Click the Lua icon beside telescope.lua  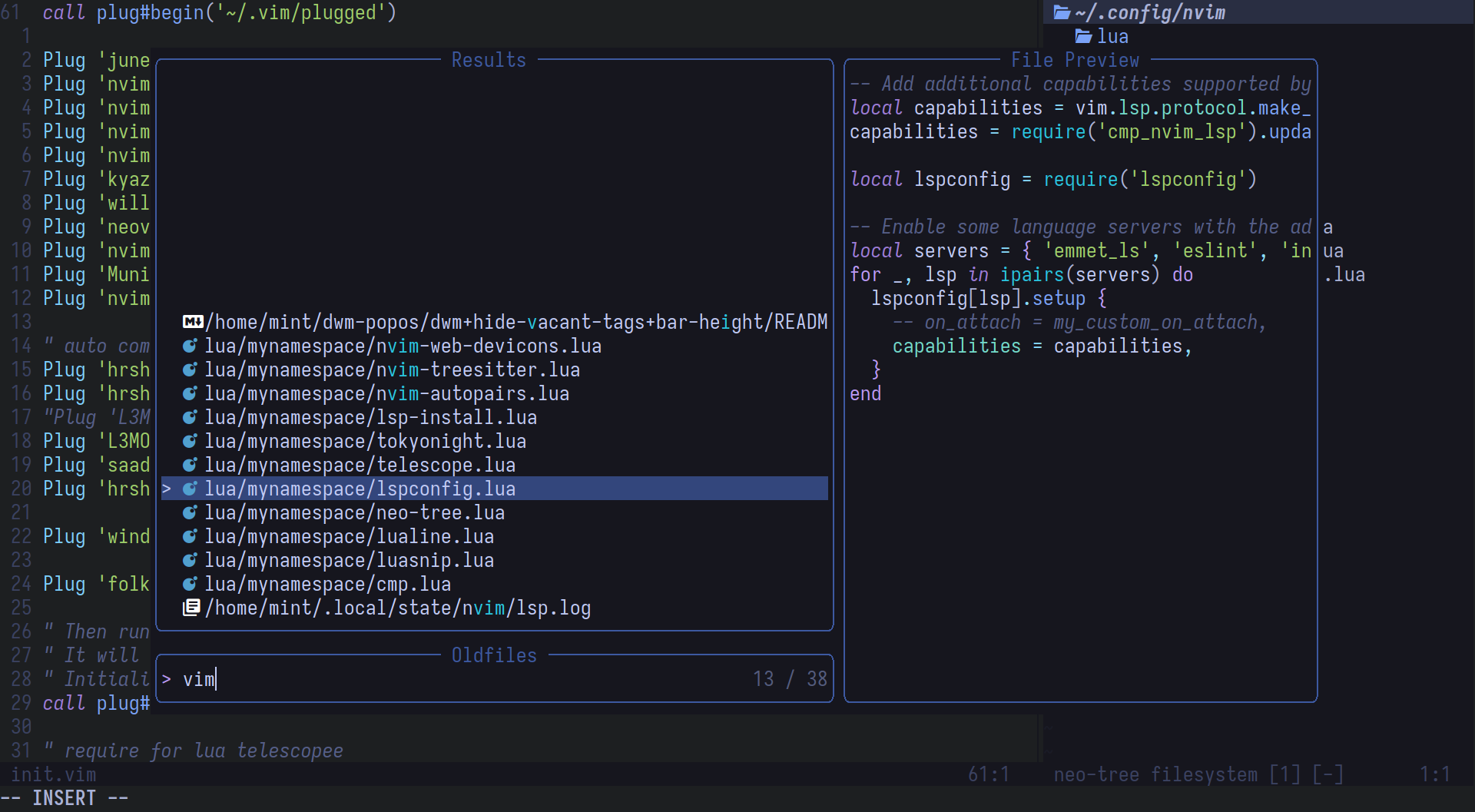[x=190, y=465]
